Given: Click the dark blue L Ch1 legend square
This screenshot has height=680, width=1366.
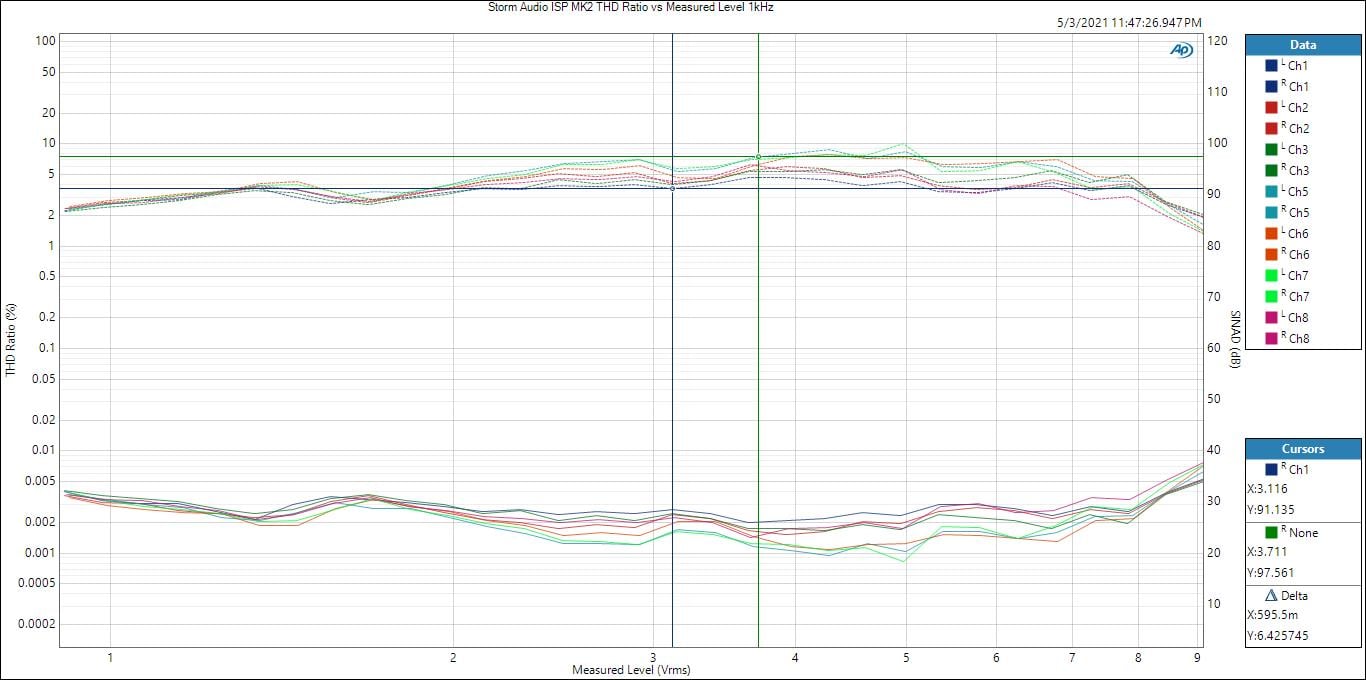Looking at the screenshot, I should pos(1272,66).
